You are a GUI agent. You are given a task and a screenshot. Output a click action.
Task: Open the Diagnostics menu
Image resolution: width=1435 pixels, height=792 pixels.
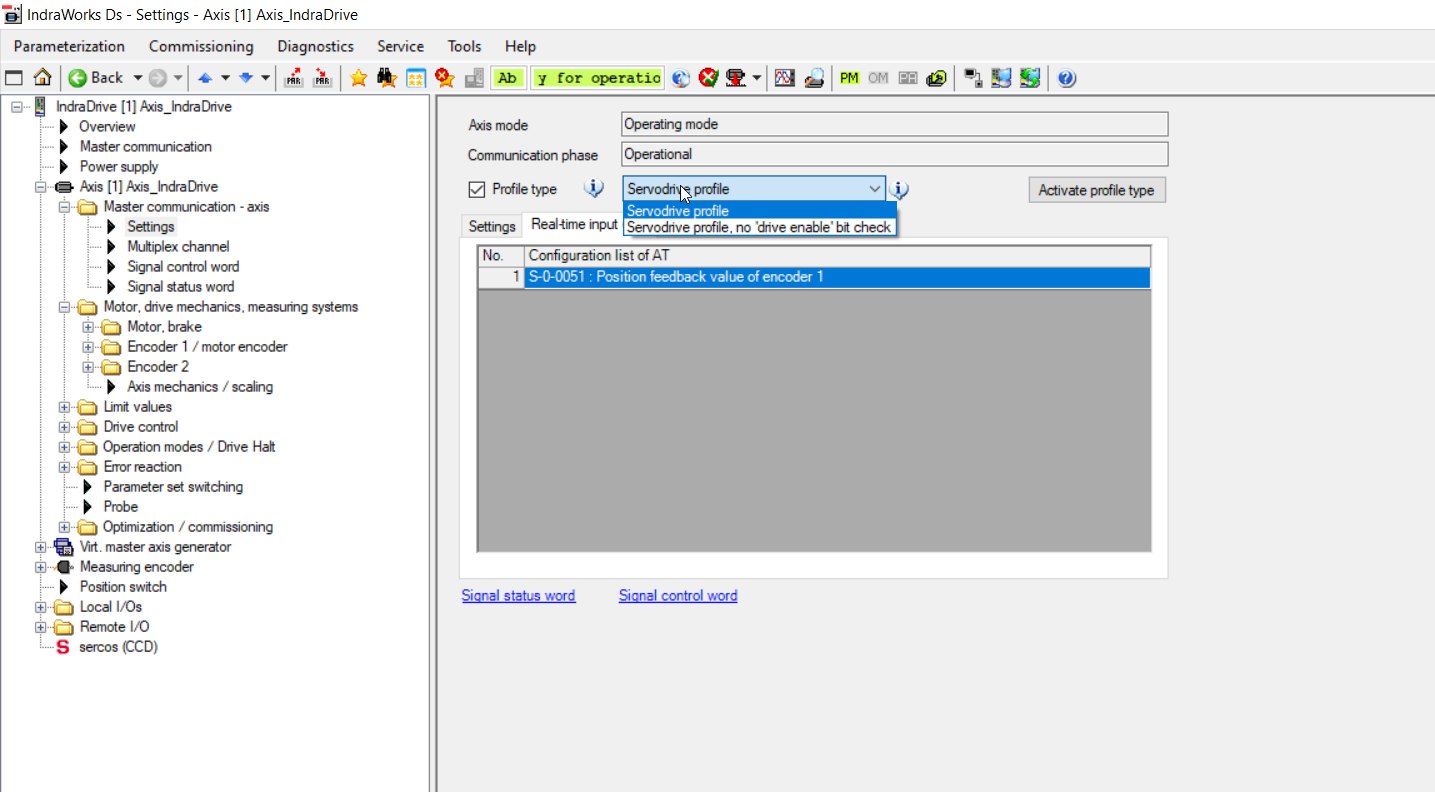pos(315,46)
